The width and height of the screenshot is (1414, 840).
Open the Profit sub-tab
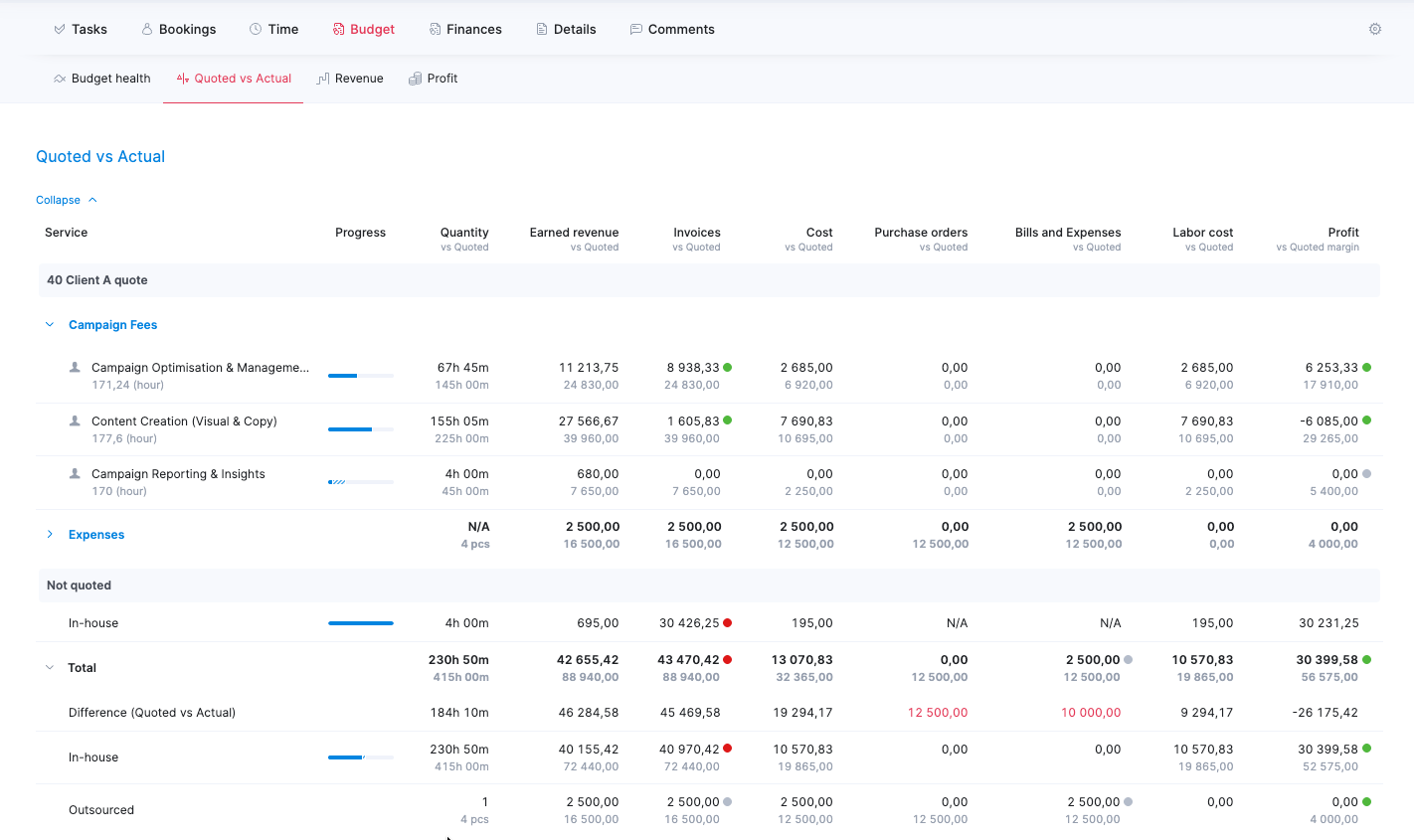coord(434,79)
